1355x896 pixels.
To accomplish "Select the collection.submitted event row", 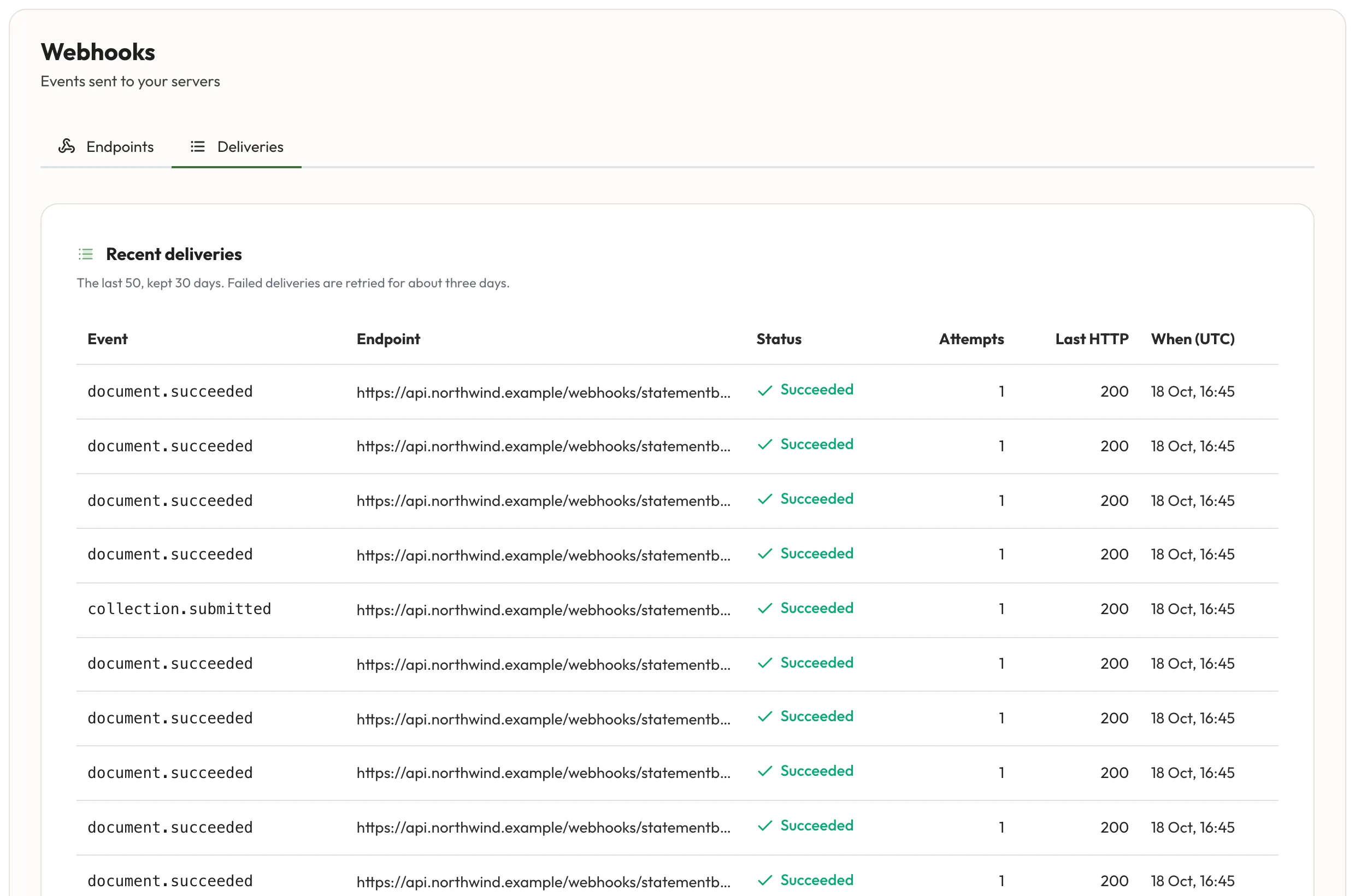I will (677, 610).
